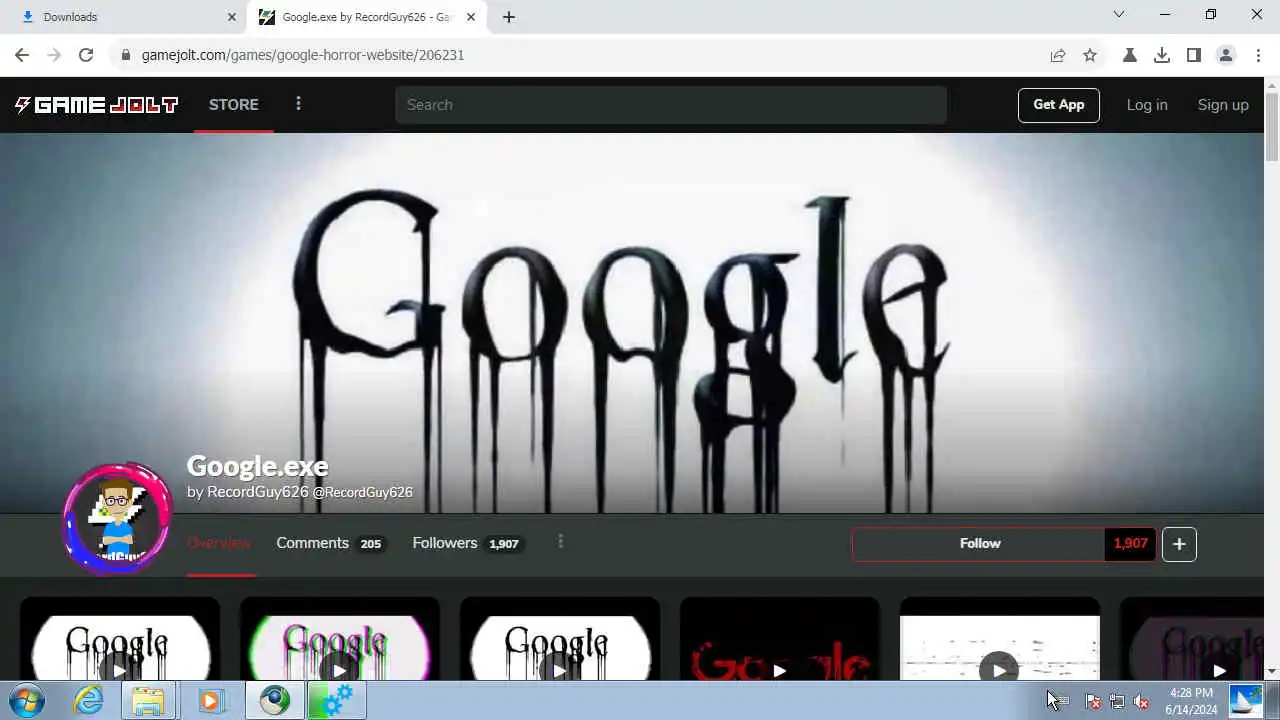Expand more options dots next to Followers
Image resolution: width=1280 pixels, height=720 pixels.
click(560, 542)
